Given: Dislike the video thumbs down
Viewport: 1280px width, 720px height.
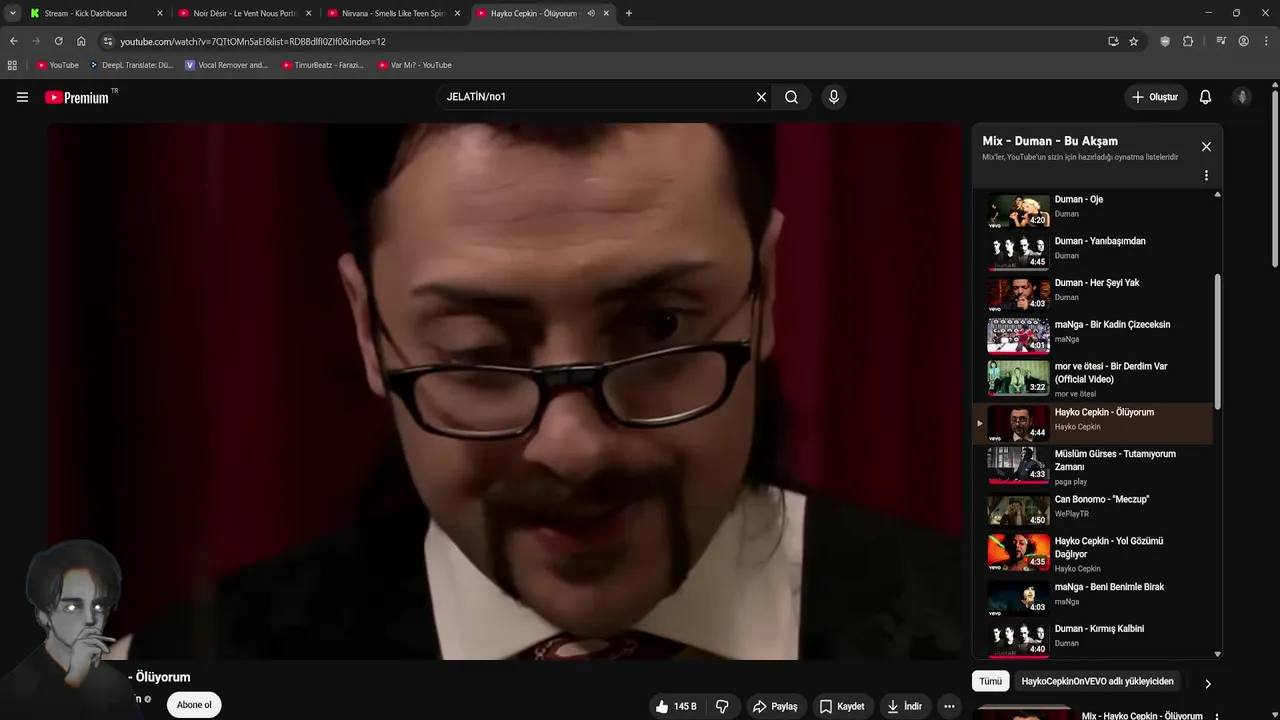Looking at the screenshot, I should [x=722, y=706].
